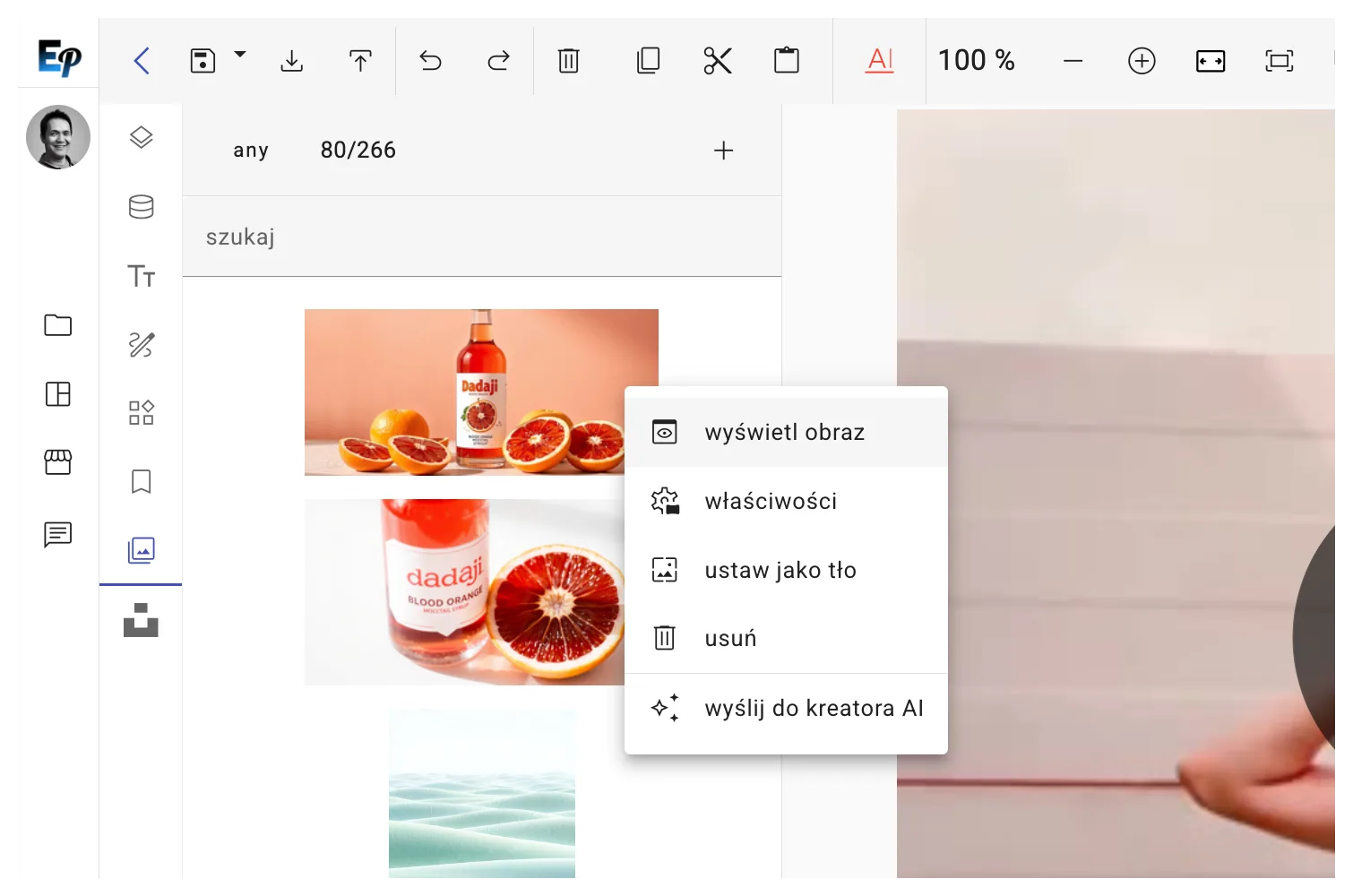The width and height of the screenshot is (1353, 896).
Task: Focus the 'szukaj' search field
Action: (482, 237)
